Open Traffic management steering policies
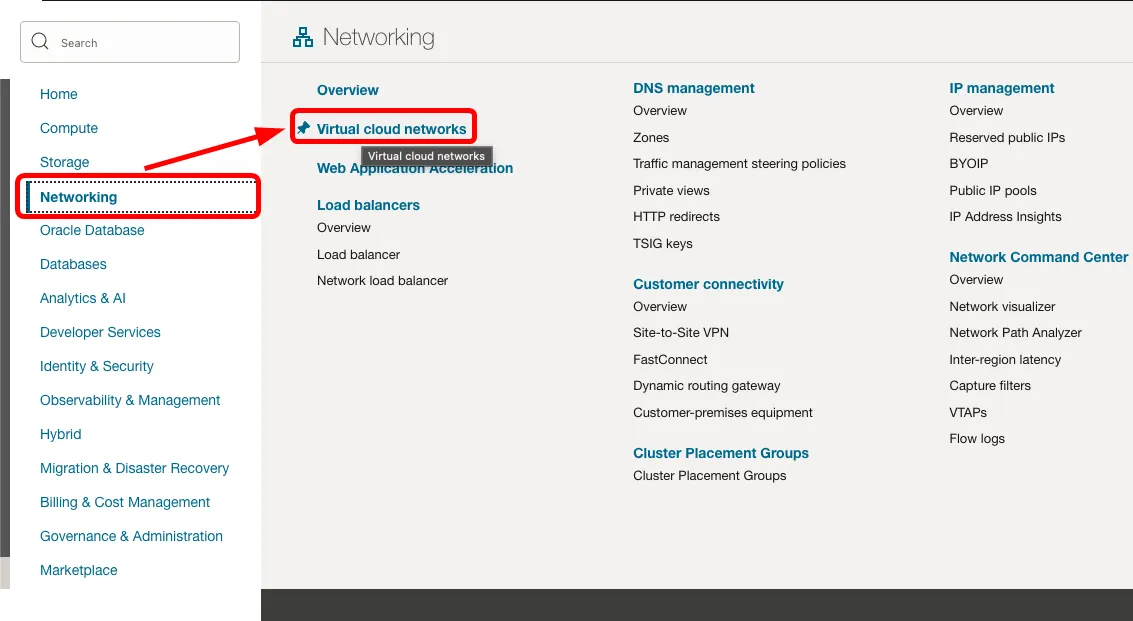Screen dimensions: 1133x621 point(739,163)
